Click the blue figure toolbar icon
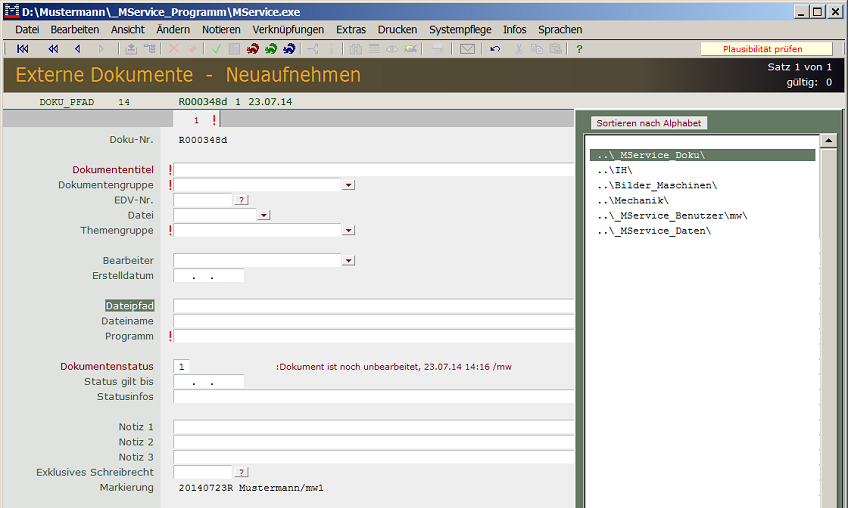This screenshot has height=508, width=848. click(x=289, y=49)
